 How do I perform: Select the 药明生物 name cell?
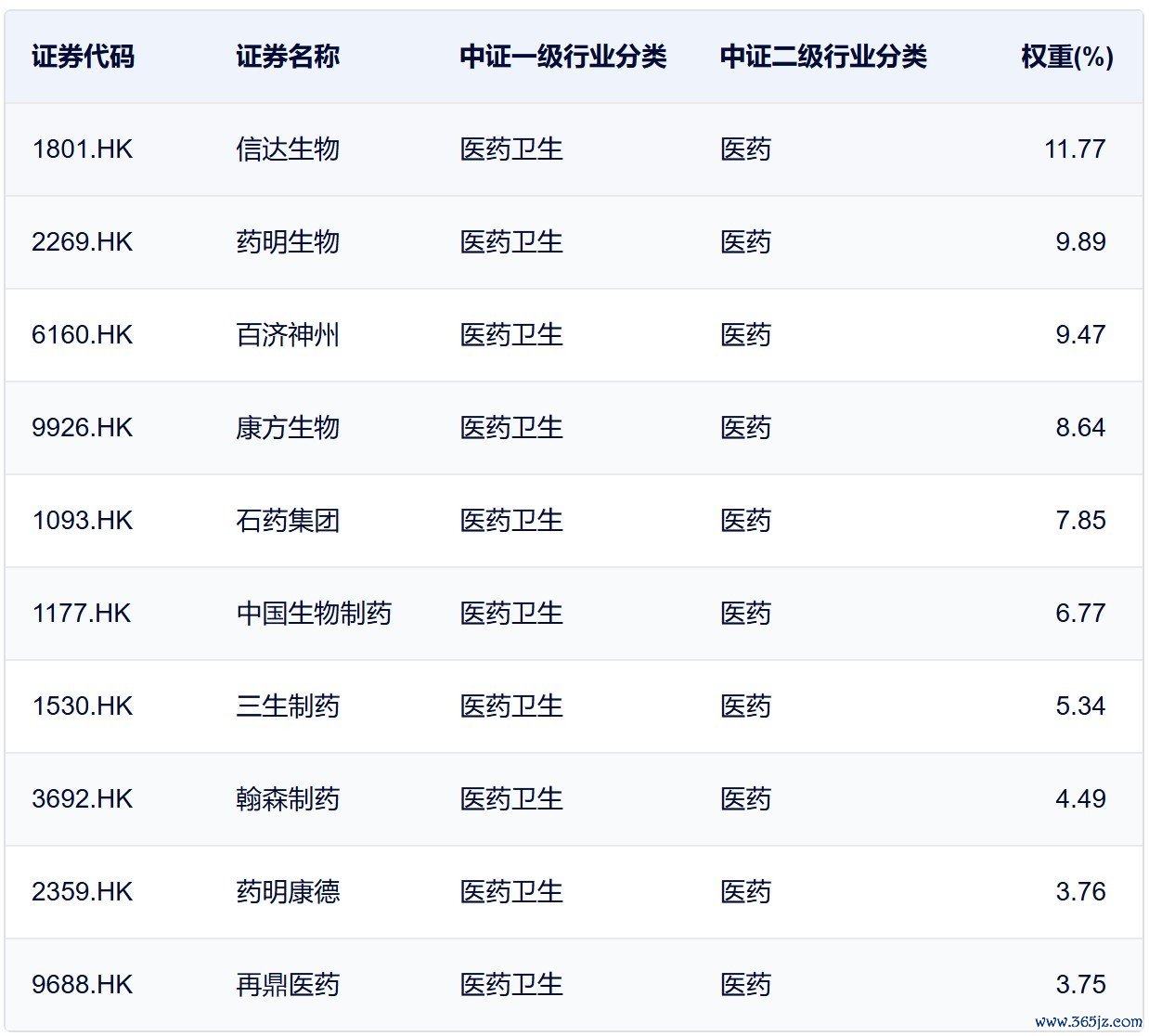[x=288, y=242]
